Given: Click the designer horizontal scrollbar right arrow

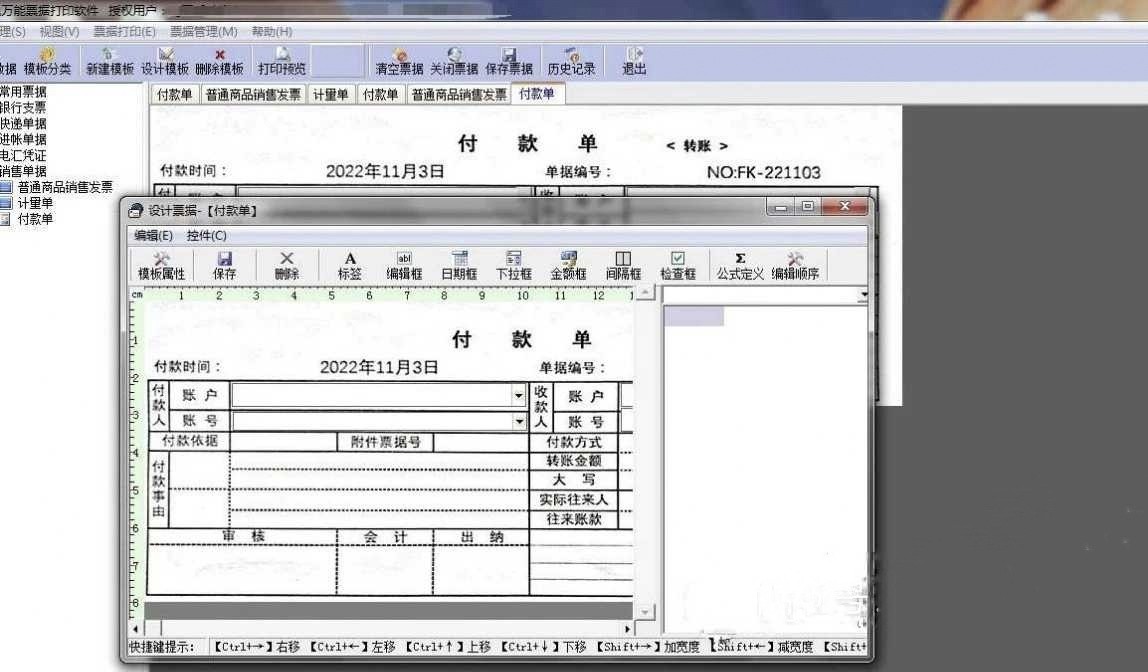Looking at the screenshot, I should pos(627,629).
